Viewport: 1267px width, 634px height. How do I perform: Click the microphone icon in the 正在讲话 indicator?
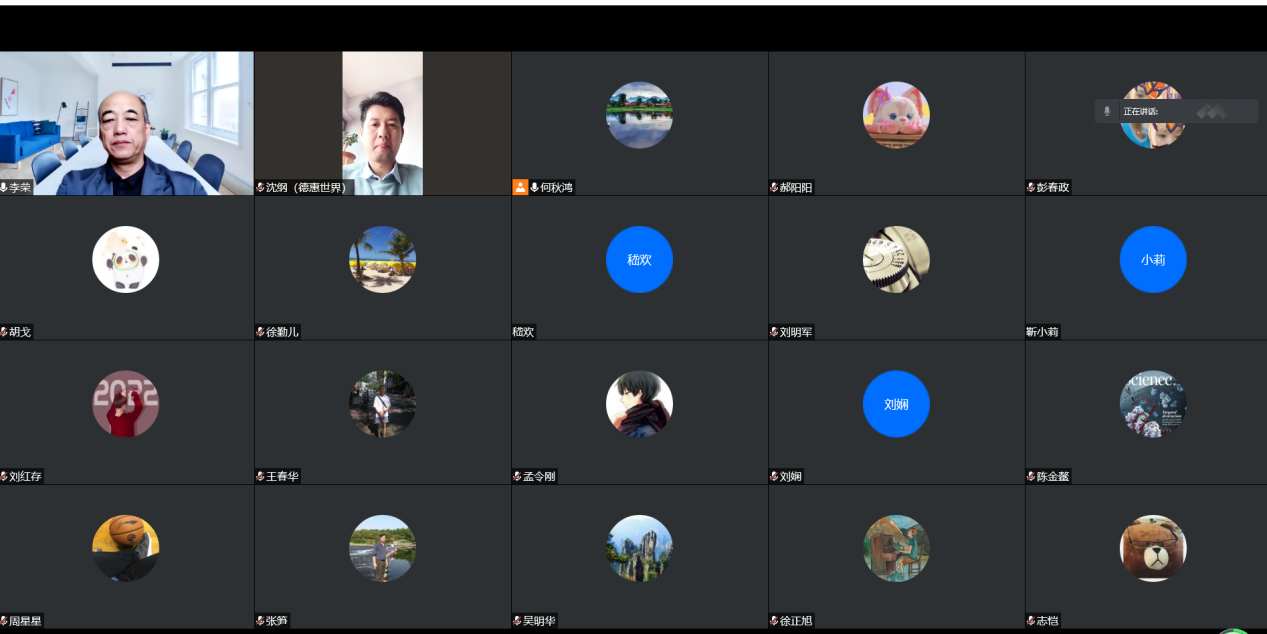click(1106, 111)
